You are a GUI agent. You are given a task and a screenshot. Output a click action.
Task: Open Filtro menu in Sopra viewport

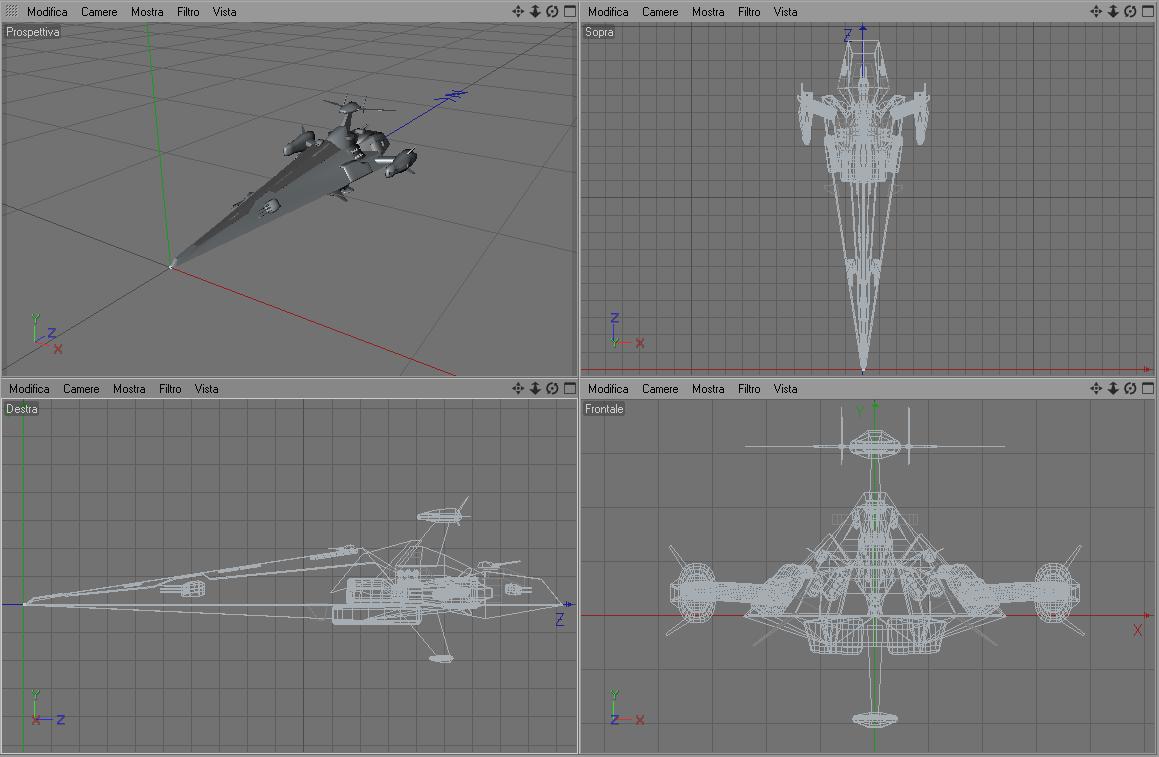pos(749,12)
